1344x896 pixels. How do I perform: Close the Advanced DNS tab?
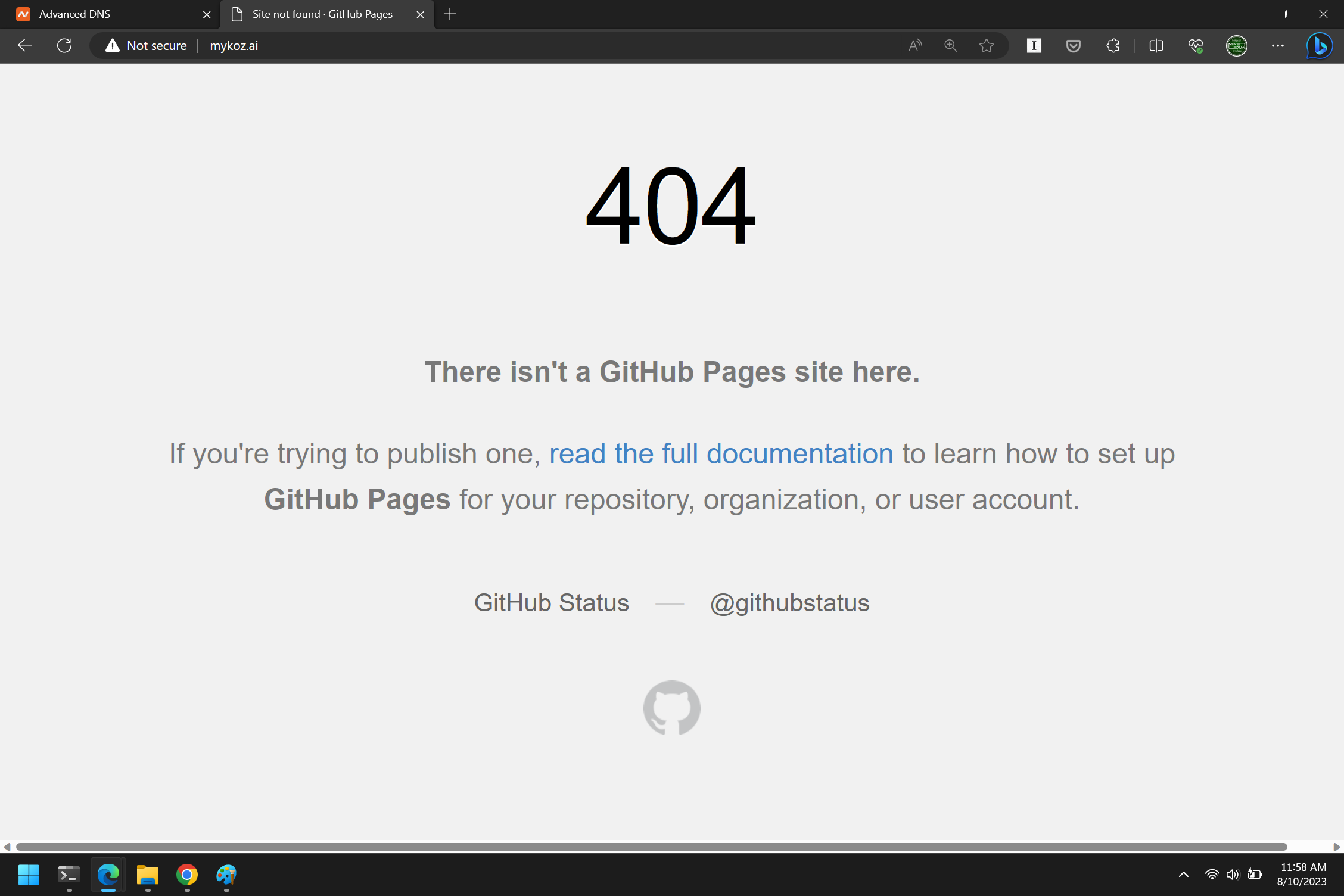(207, 14)
